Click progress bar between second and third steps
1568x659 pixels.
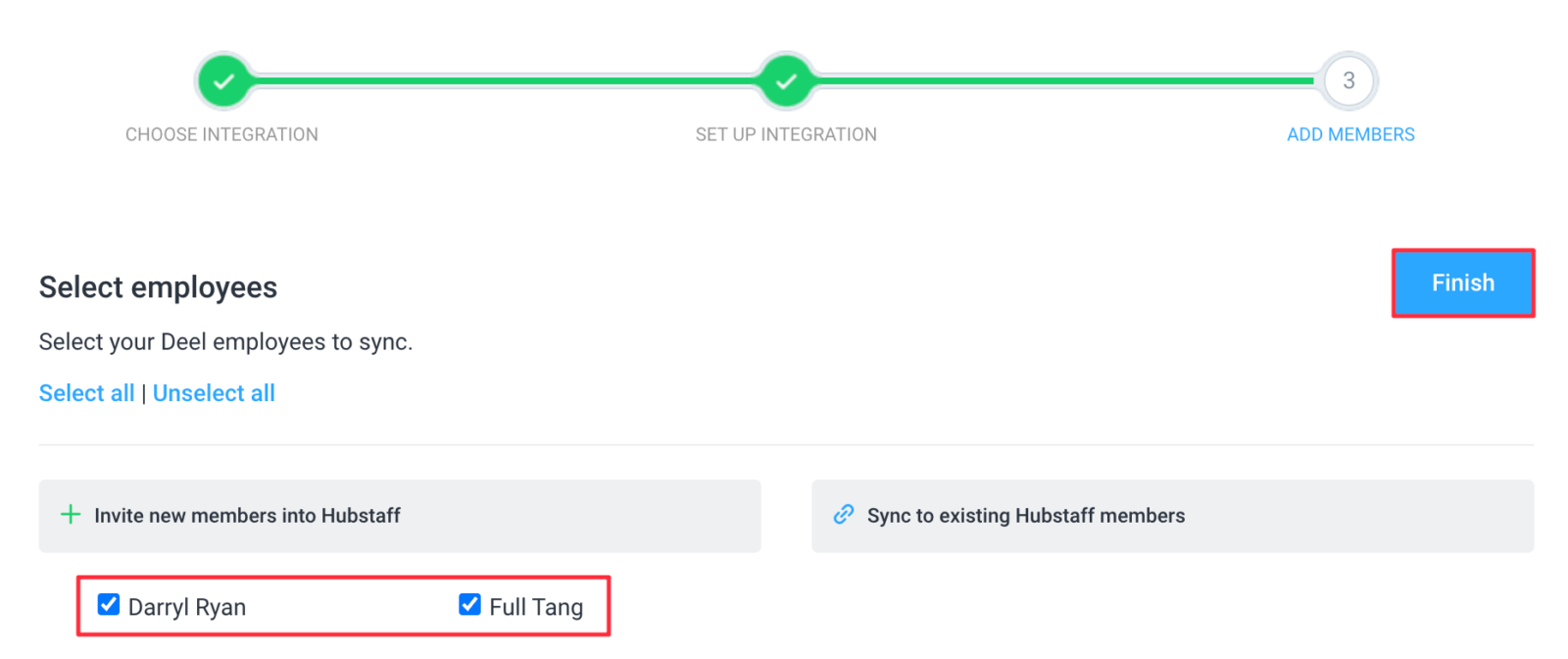[x=1066, y=80]
